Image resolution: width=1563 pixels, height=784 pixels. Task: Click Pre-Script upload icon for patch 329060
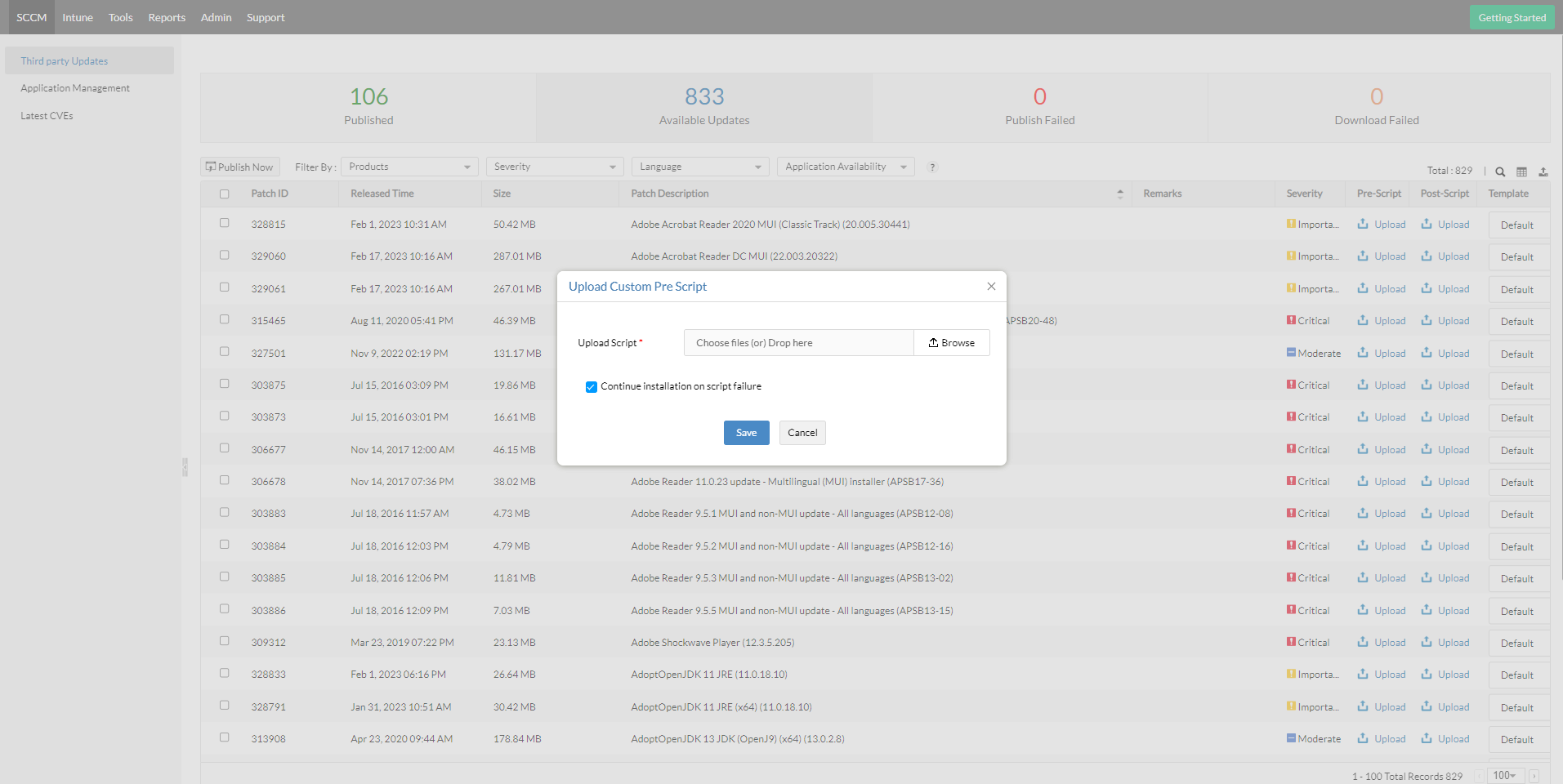point(1363,256)
